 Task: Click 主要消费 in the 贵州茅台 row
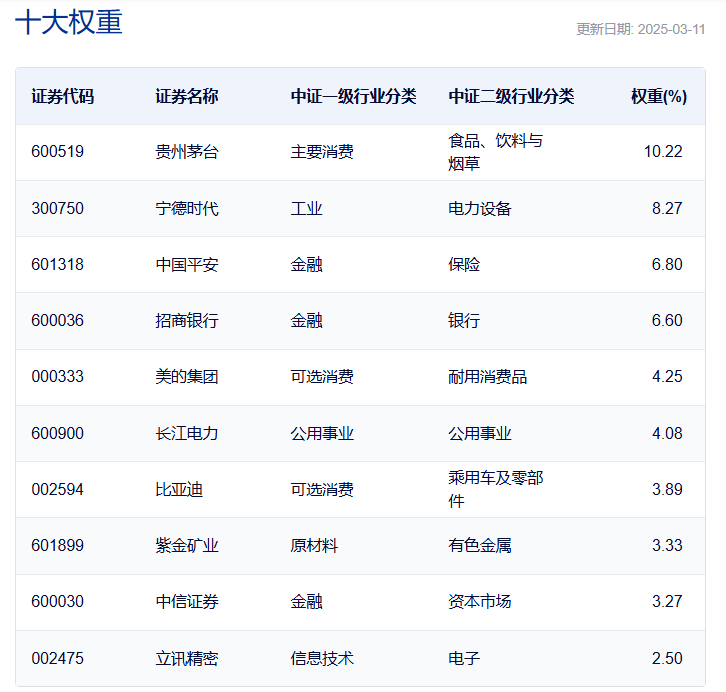pyautogui.click(x=322, y=151)
